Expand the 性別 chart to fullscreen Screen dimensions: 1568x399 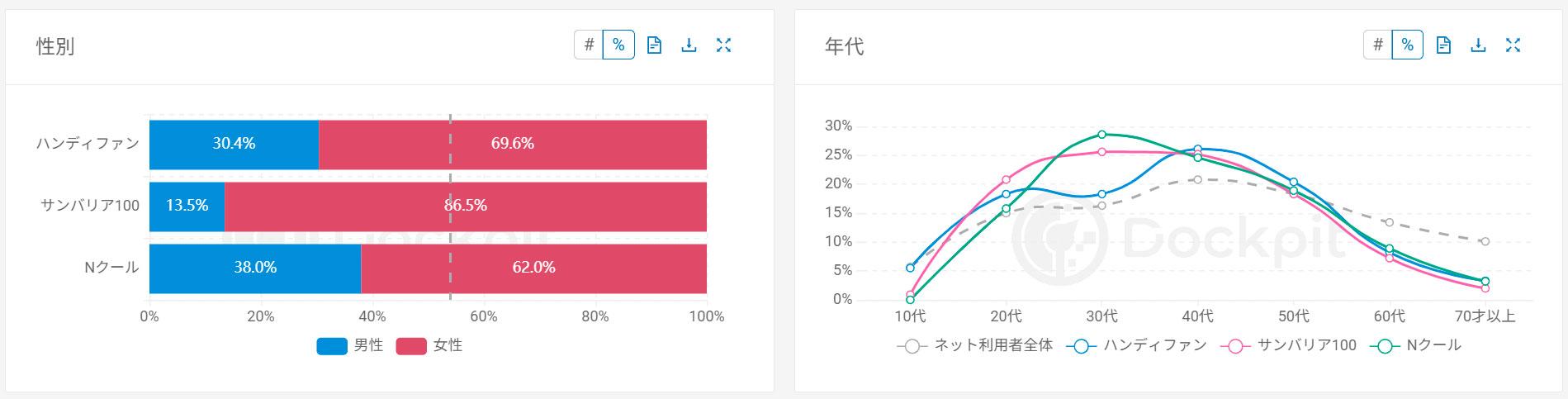pos(723,45)
